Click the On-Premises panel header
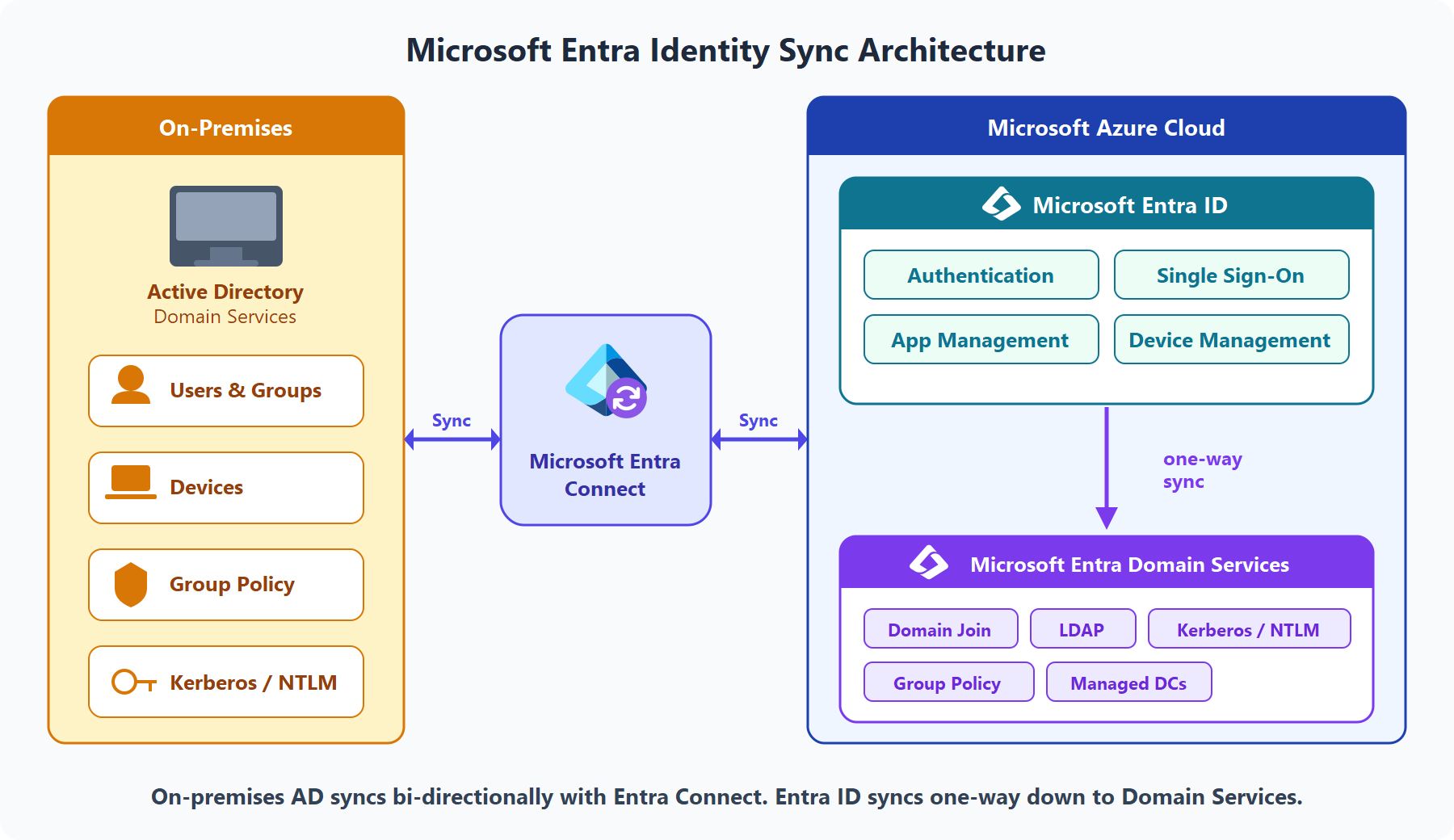This screenshot has width=1454, height=840. point(226,127)
